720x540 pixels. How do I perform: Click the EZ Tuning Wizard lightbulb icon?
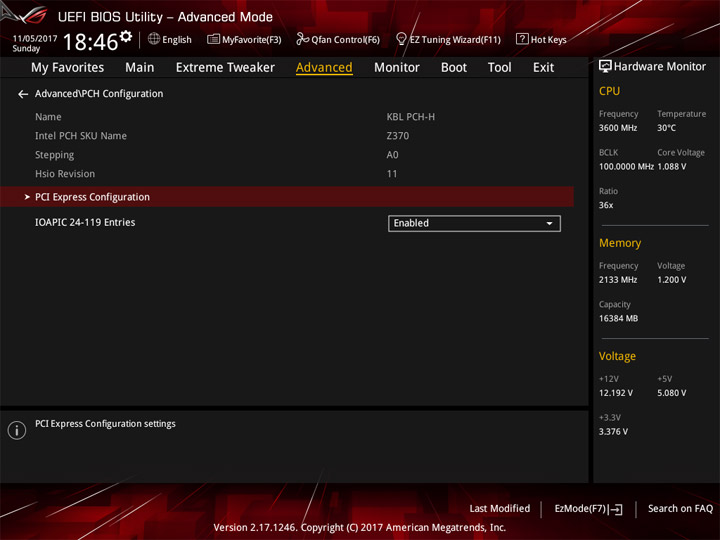tap(401, 39)
